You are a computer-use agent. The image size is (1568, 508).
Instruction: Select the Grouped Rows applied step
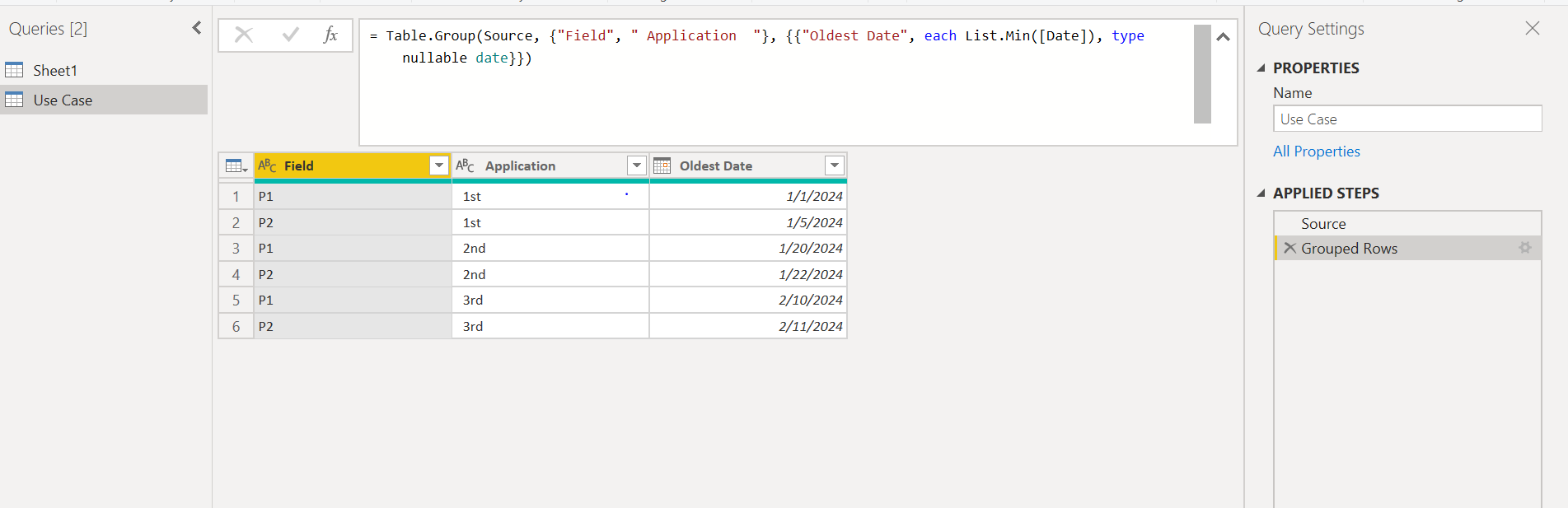pyautogui.click(x=1407, y=248)
